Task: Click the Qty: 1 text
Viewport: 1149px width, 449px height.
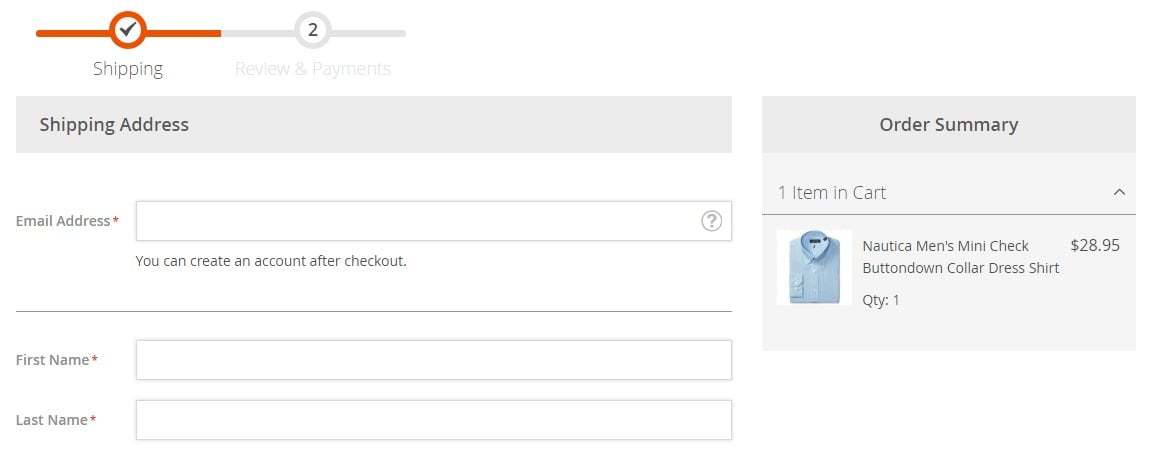Action: (881, 300)
